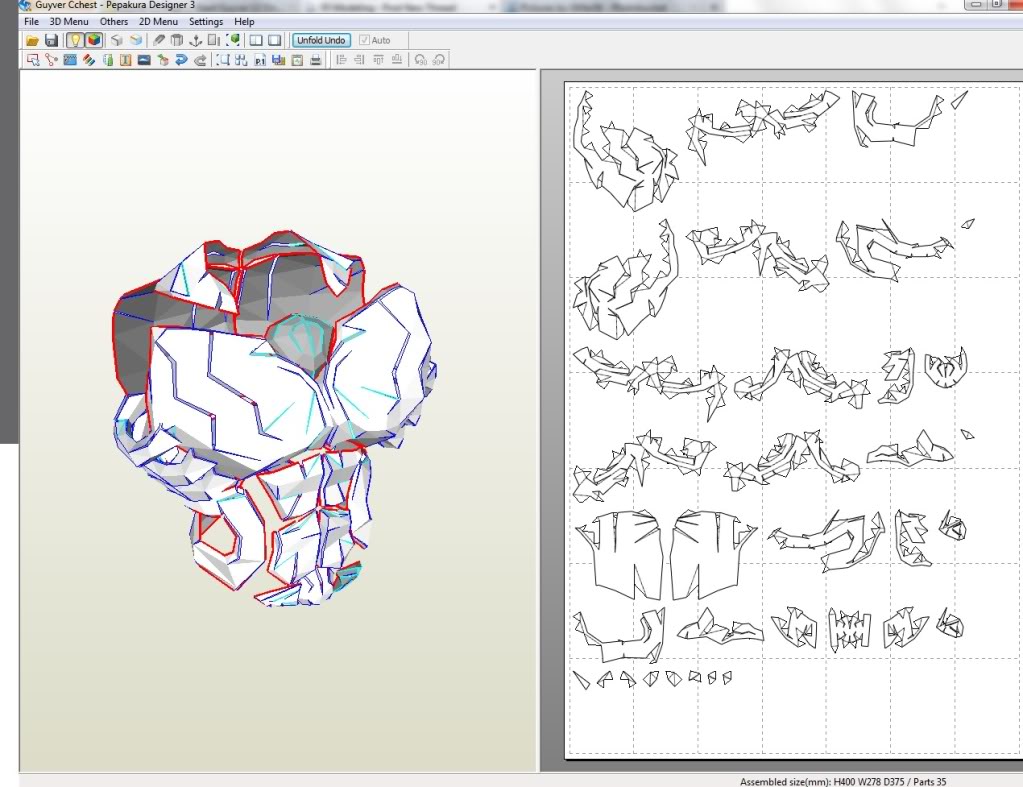1023x787 pixels.
Task: Open the 3D Menu
Action: [x=69, y=22]
